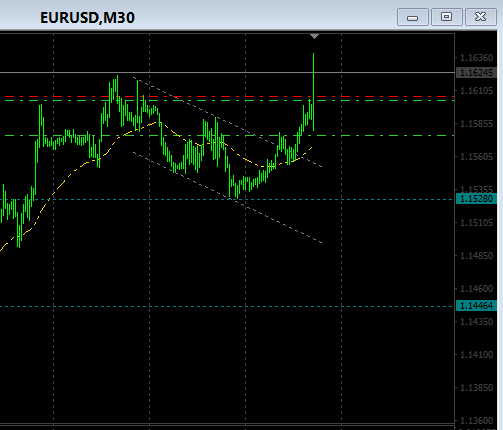Image resolution: width=503 pixels, height=430 pixels.
Task: Close the EURUSD,M30 chart window
Action: (x=481, y=17)
